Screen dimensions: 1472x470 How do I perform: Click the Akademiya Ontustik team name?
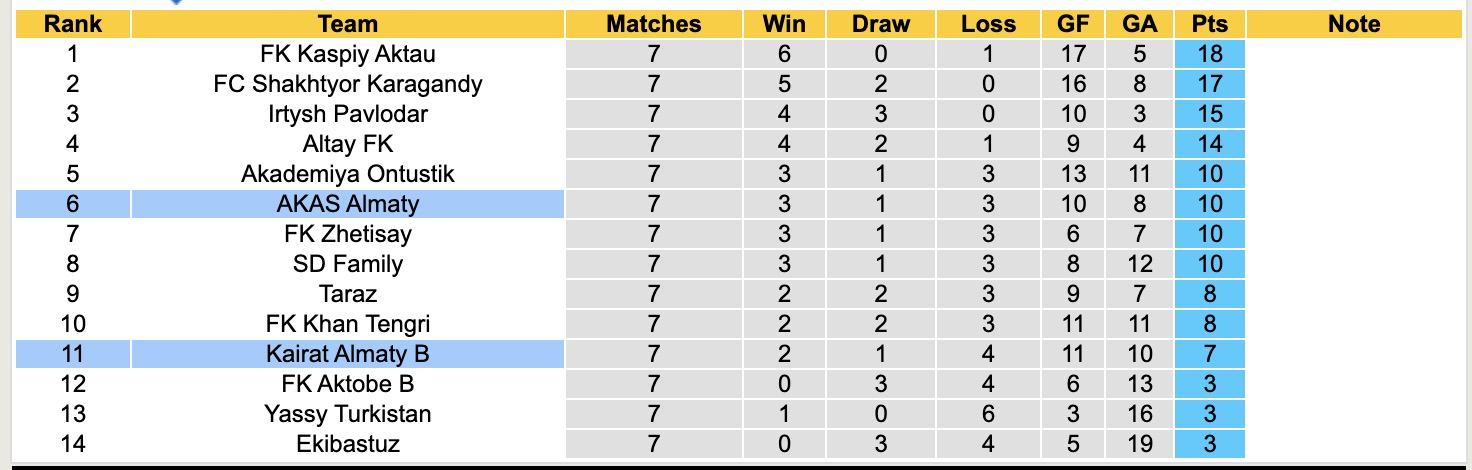(x=347, y=174)
